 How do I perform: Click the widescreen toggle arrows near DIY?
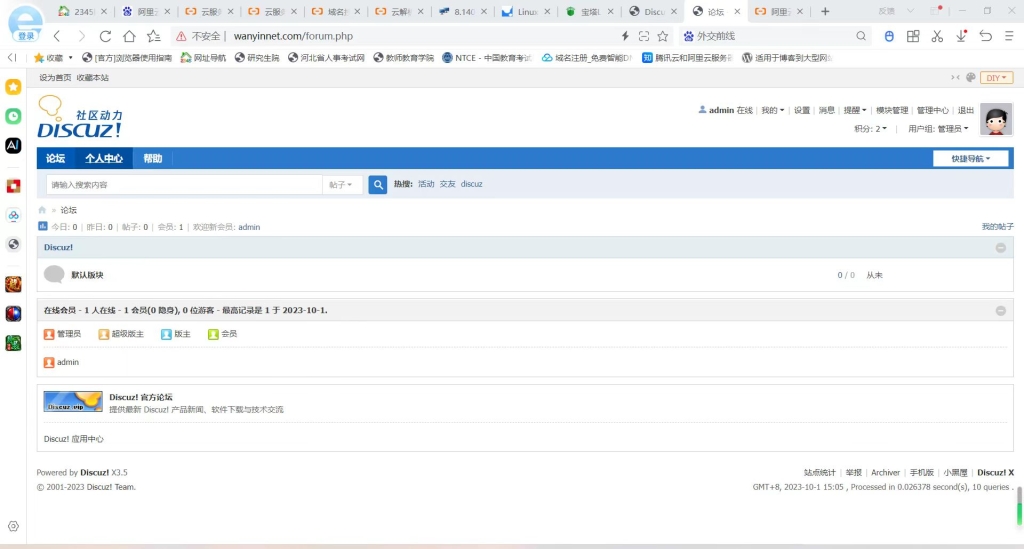click(955, 78)
